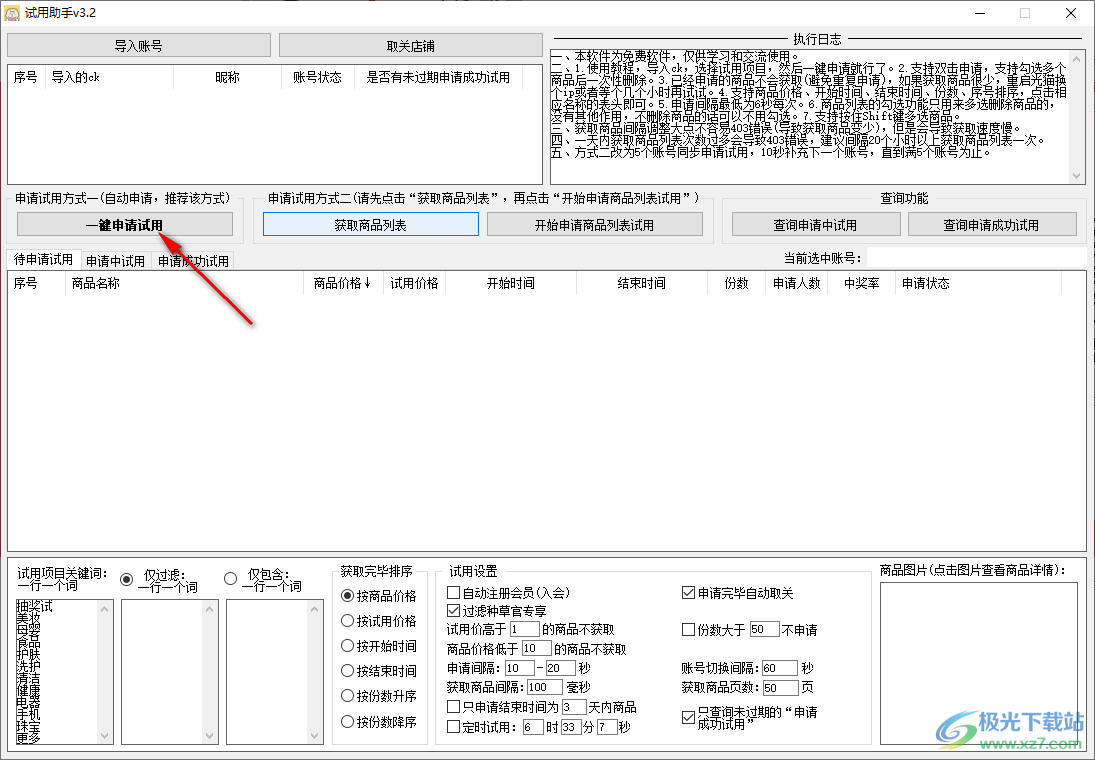Enable 自动注册会员(入会) checkbox

453,592
